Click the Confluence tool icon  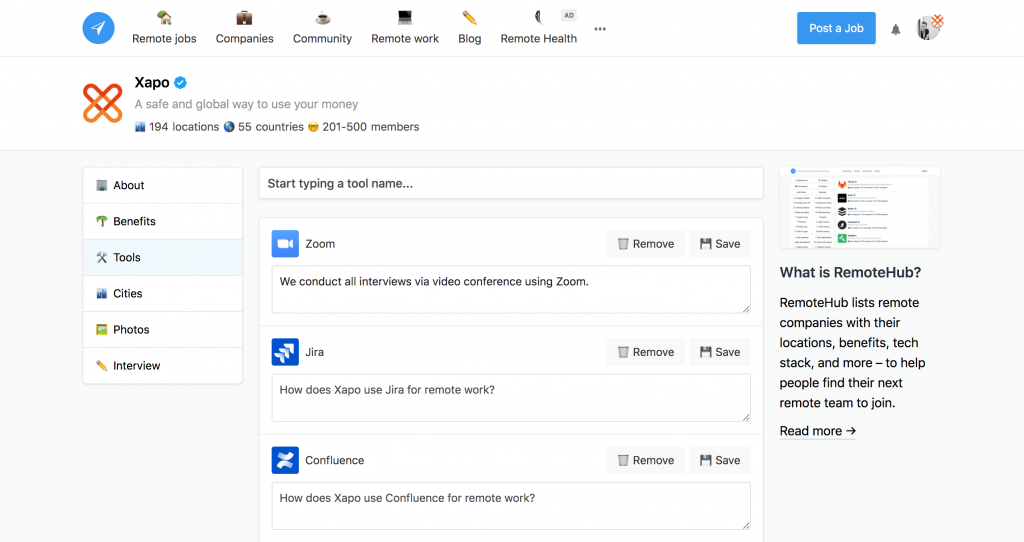[285, 460]
